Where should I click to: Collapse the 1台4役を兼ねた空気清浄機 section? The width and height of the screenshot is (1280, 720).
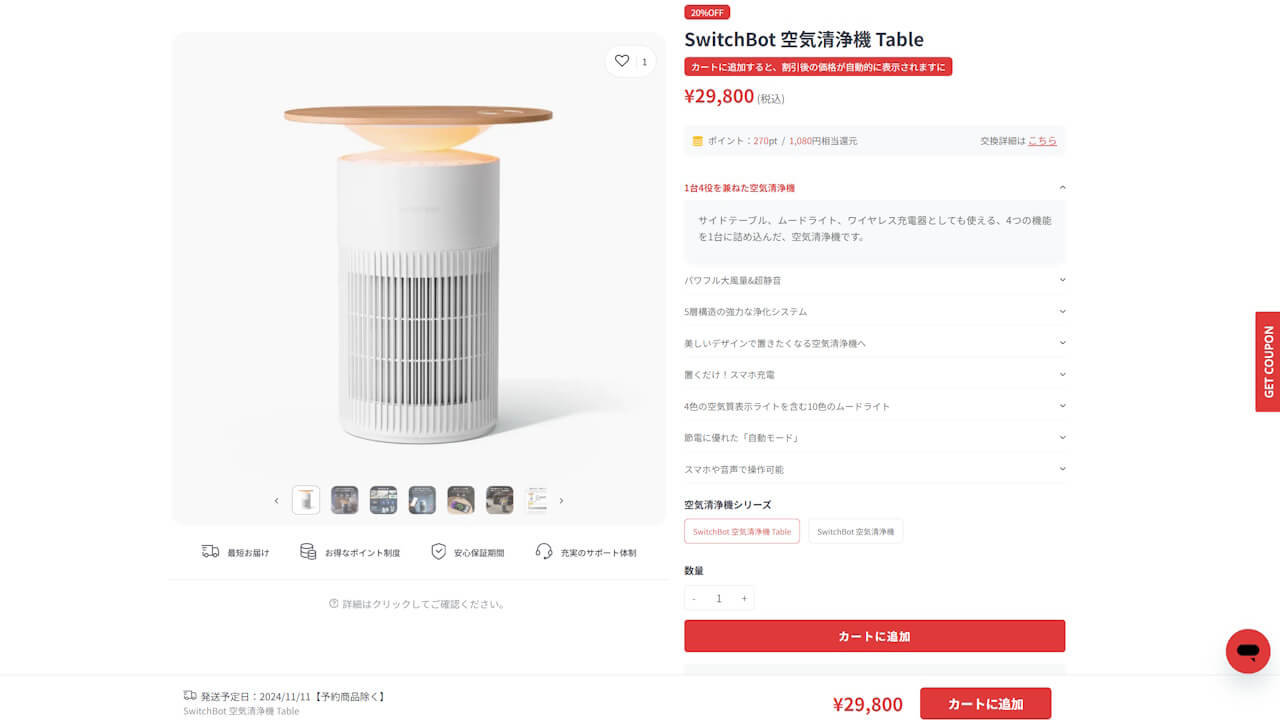1062,188
